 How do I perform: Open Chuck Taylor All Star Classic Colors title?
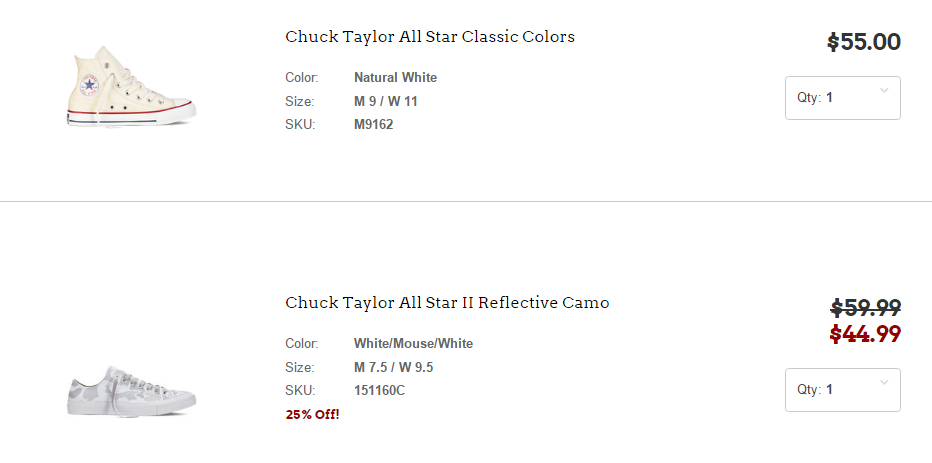tap(430, 37)
